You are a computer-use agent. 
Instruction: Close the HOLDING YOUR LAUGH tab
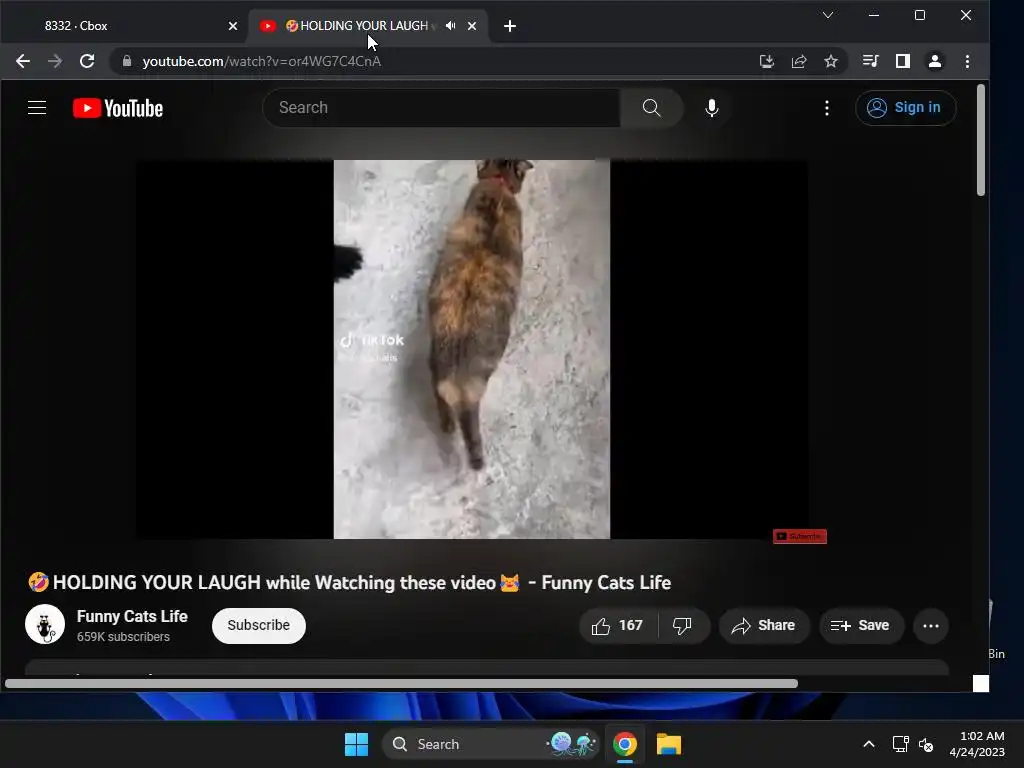[472, 26]
